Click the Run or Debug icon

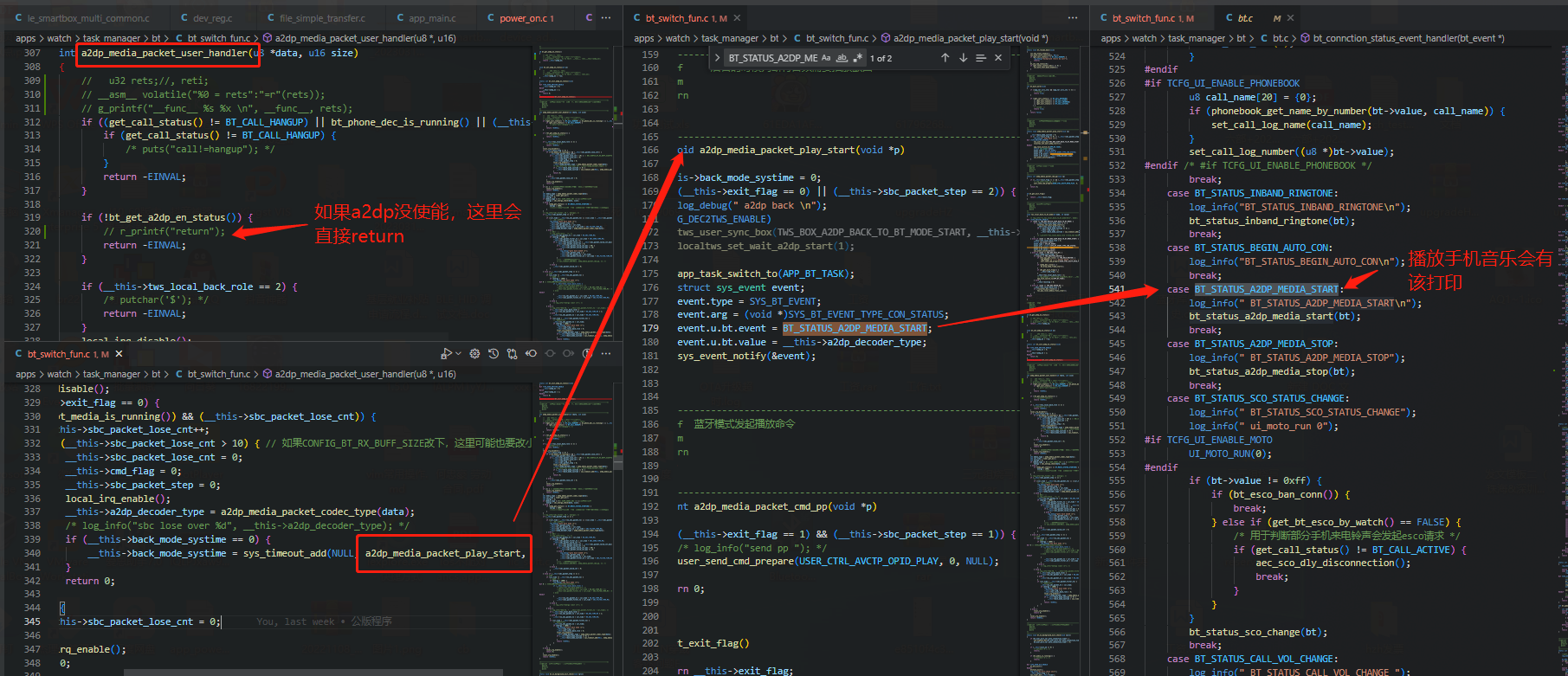point(445,354)
